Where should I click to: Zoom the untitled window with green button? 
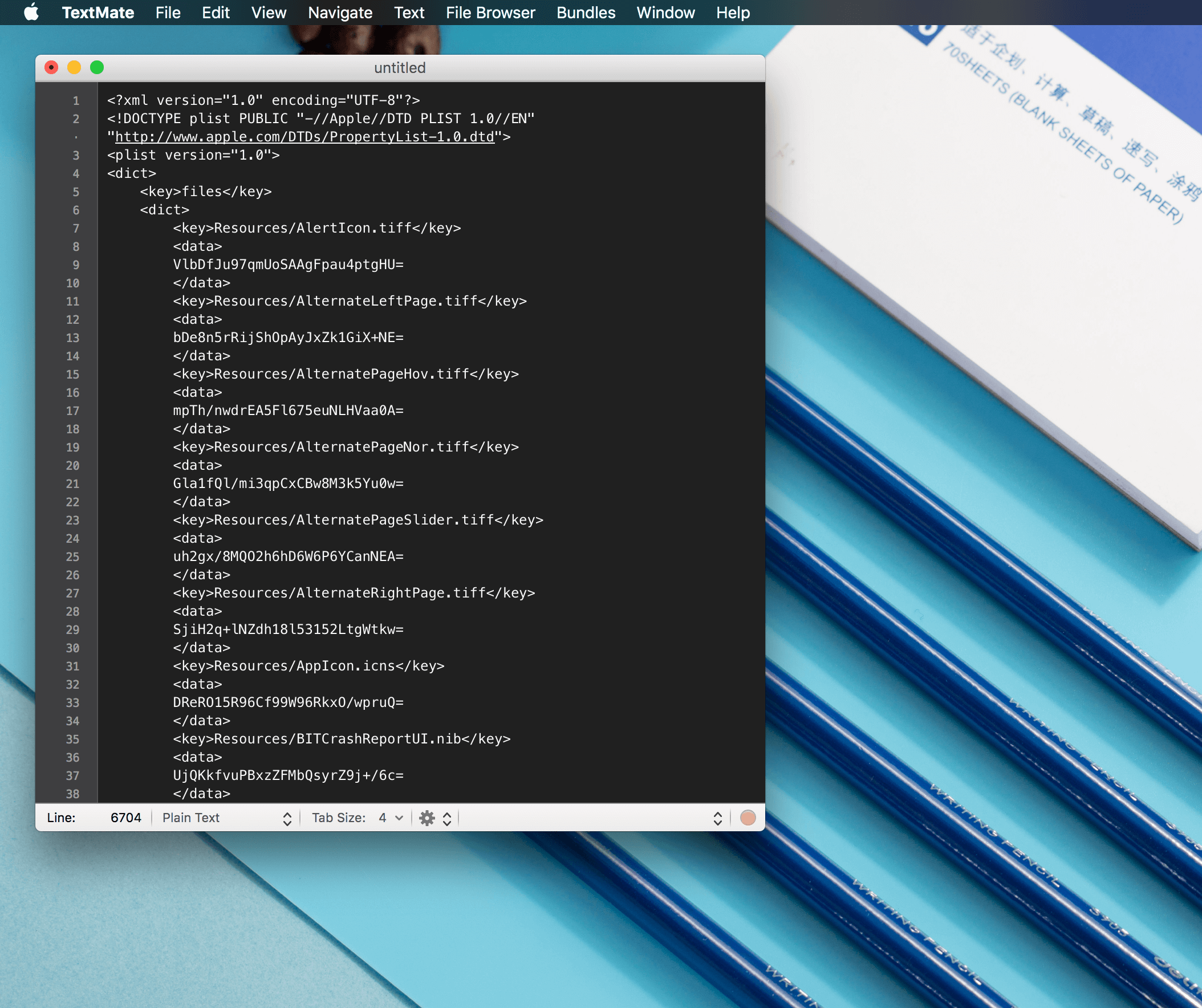(x=98, y=67)
